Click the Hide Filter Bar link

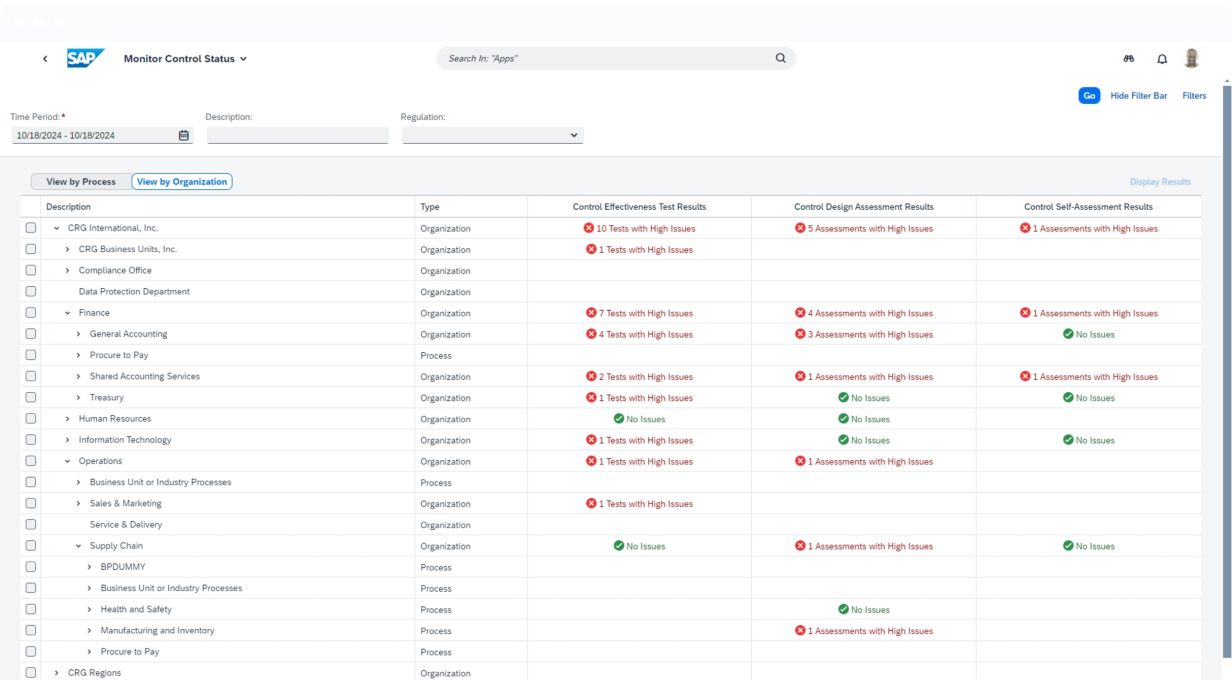point(1138,96)
